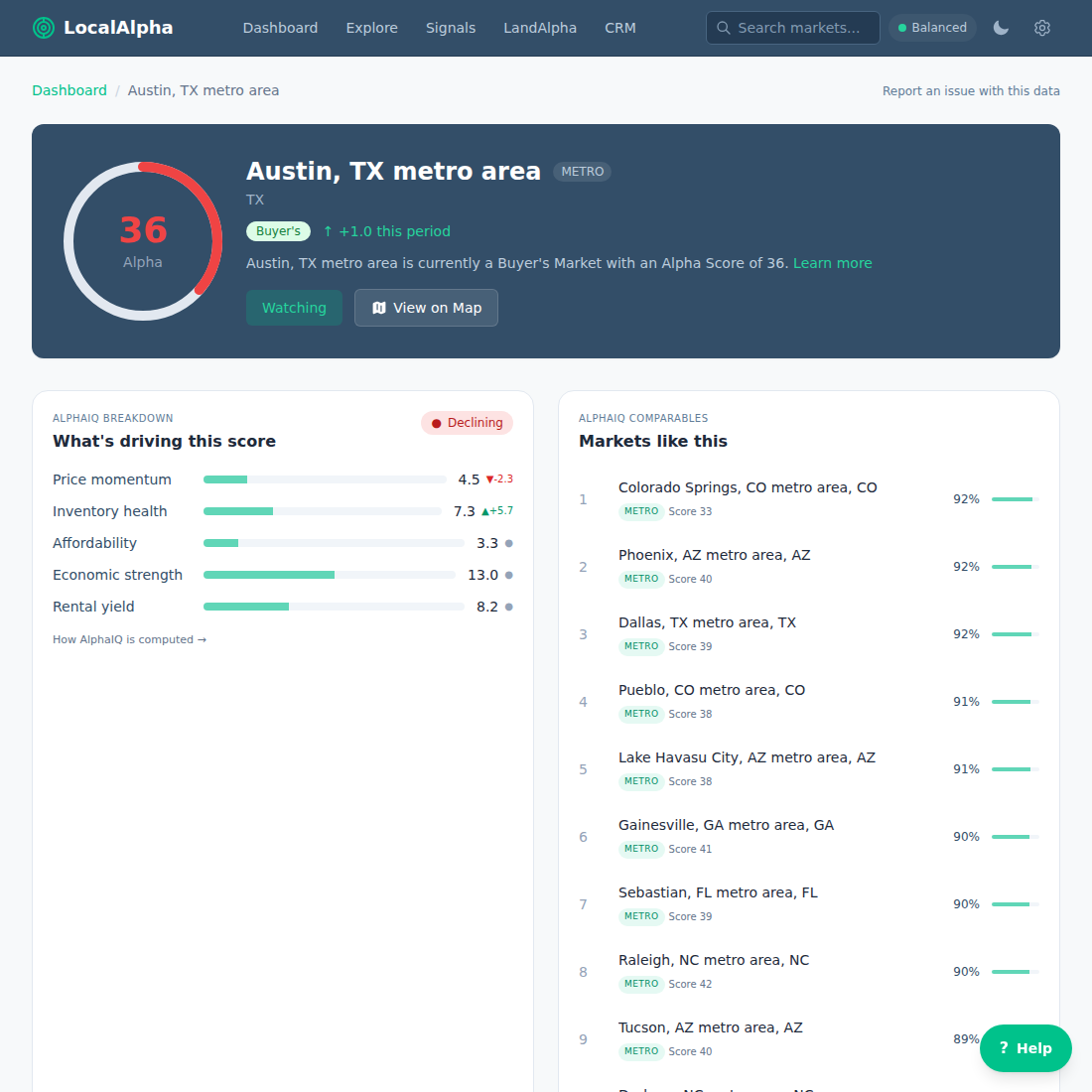
Task: Open Phoenix, AZ metro area comparable
Action: coord(808,566)
